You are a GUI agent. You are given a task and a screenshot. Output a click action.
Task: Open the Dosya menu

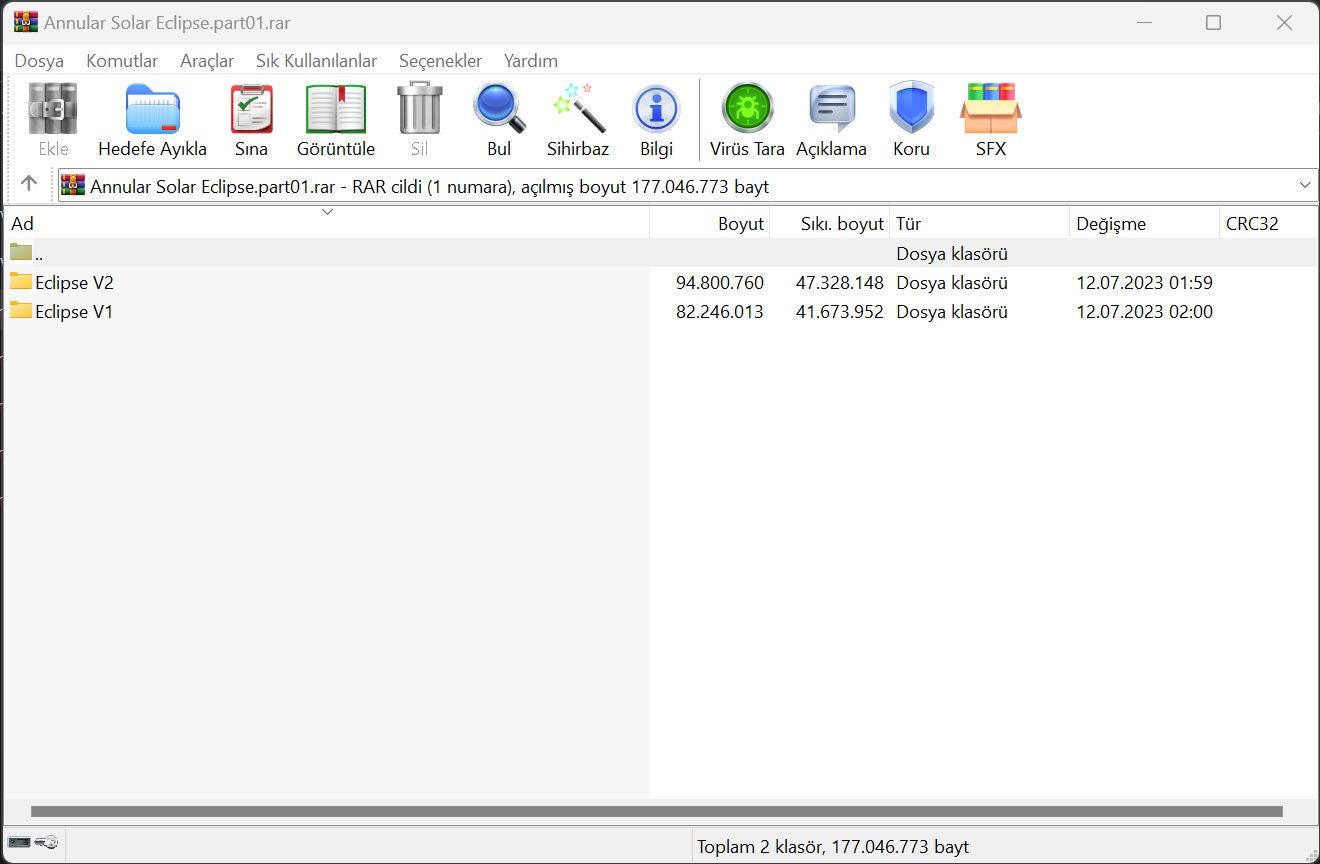click(x=39, y=61)
